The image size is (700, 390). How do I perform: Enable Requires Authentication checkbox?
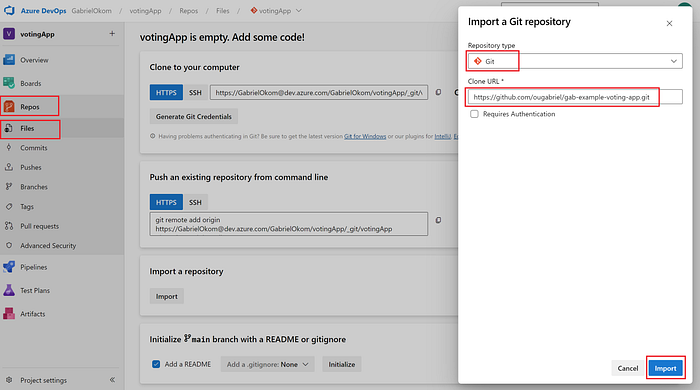coord(474,114)
